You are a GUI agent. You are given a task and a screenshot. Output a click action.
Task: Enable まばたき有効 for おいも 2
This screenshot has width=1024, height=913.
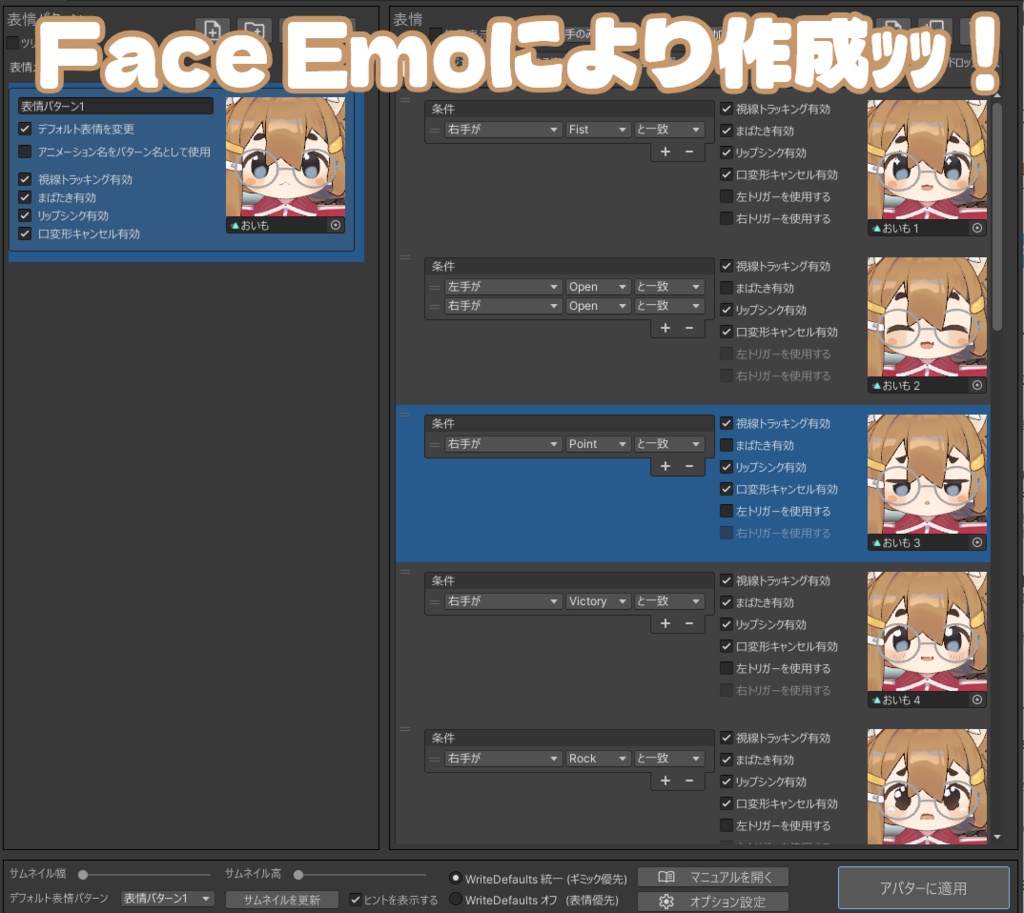[x=726, y=287]
